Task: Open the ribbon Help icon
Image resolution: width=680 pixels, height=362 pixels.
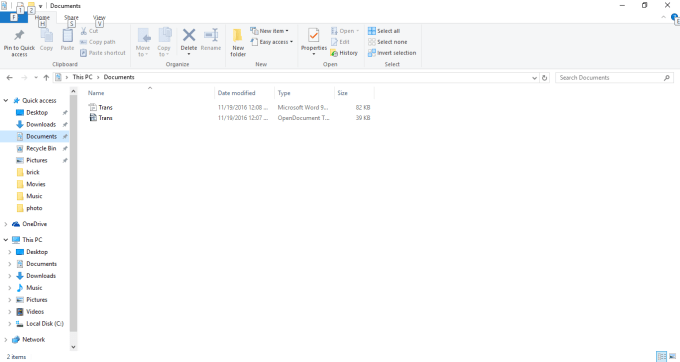Action: click(675, 18)
